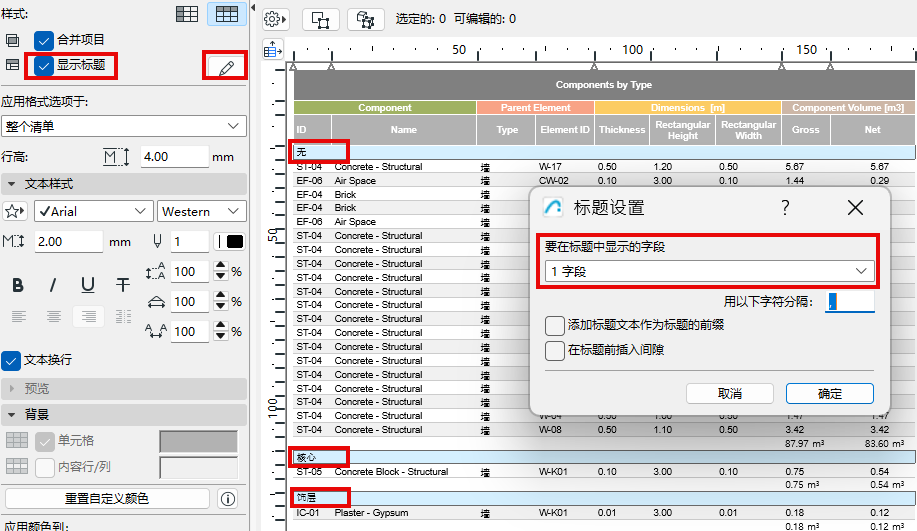
Task: Enable 添加标题文本作为标题的前缀 checkbox
Action: click(x=554, y=325)
